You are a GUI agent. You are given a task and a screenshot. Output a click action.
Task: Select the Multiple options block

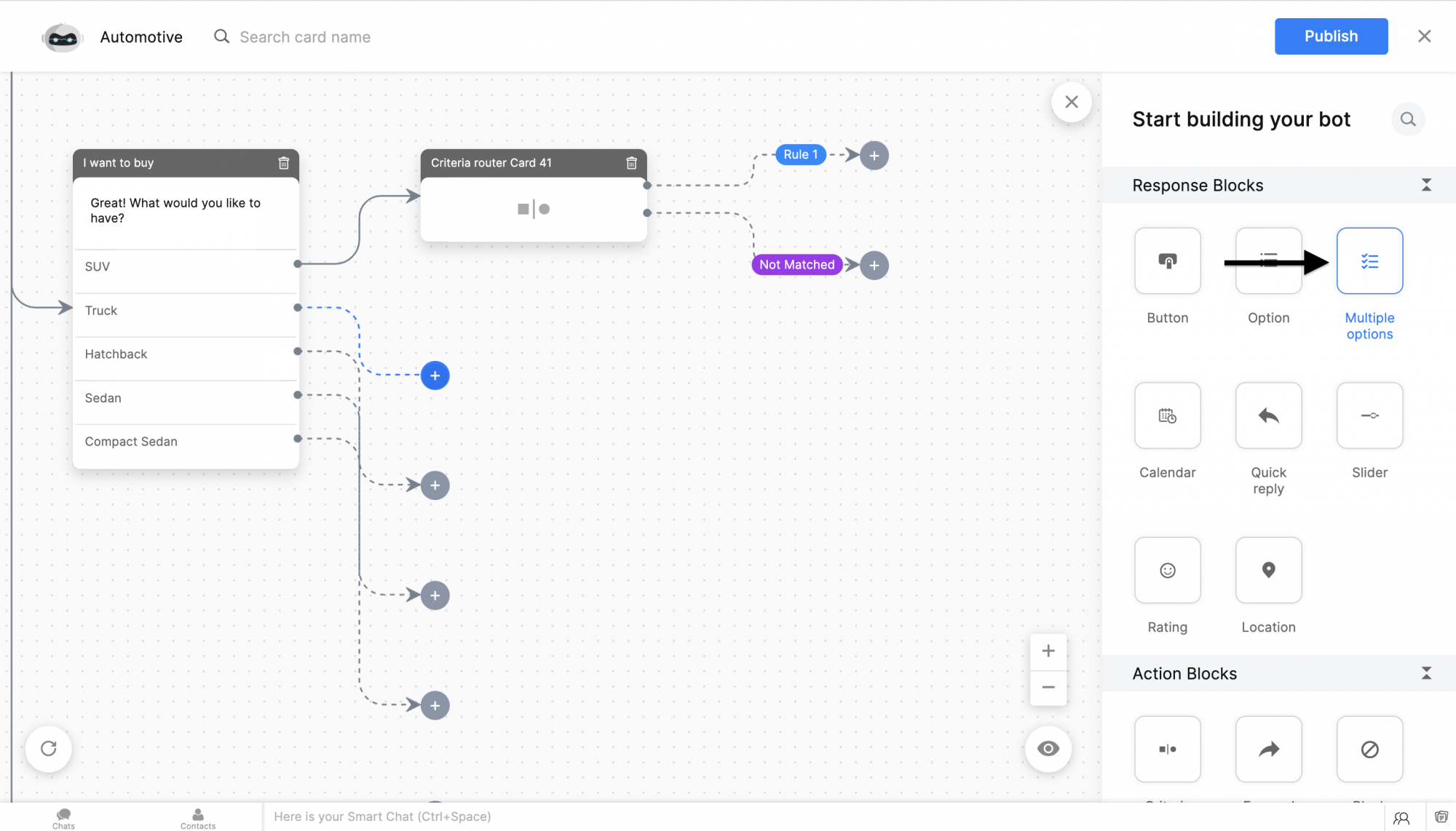coord(1369,261)
